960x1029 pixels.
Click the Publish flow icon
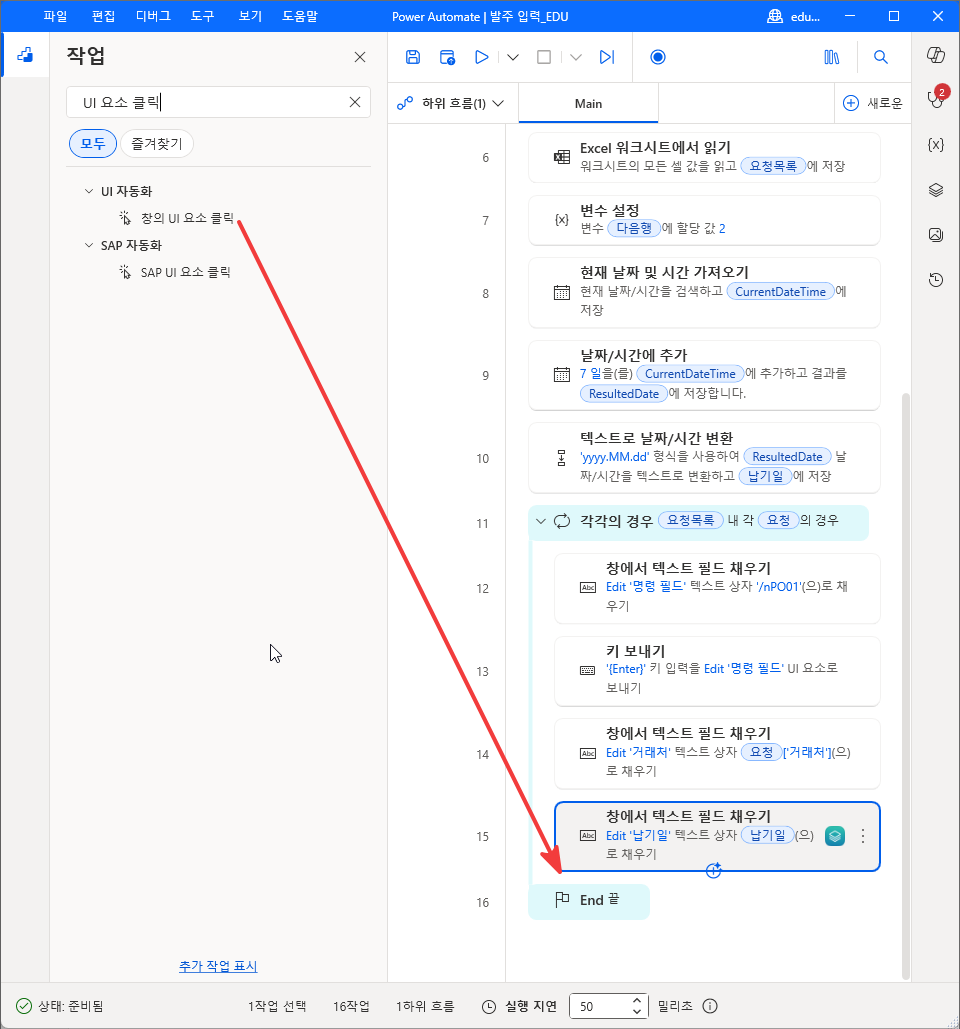(447, 57)
